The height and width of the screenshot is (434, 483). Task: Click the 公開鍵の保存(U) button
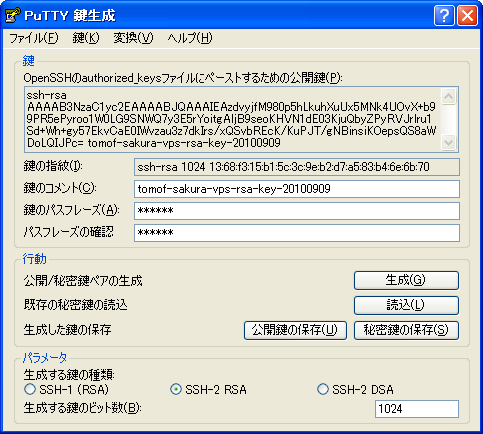[x=295, y=330]
